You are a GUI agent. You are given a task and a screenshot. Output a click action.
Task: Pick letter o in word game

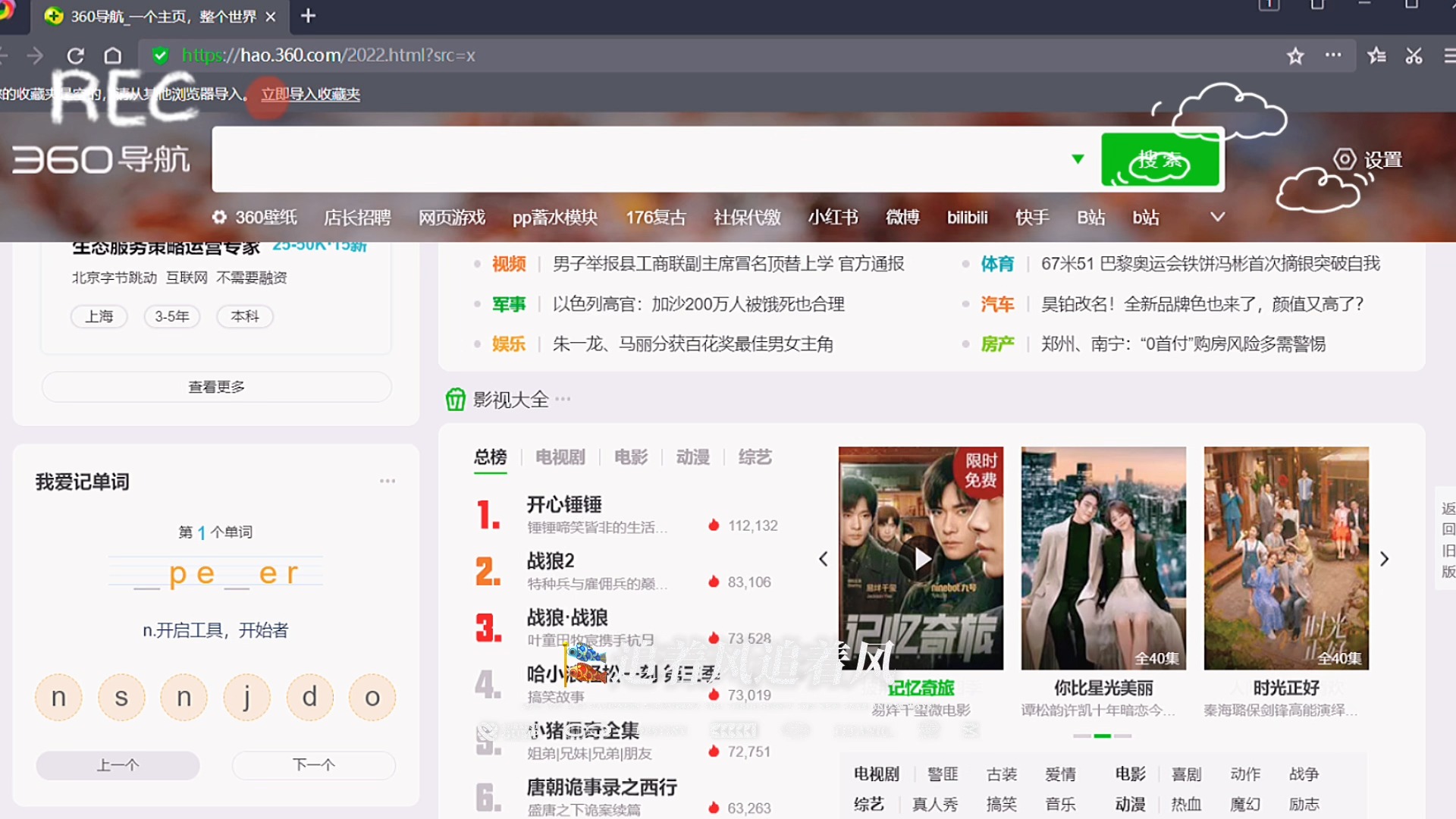pos(372,697)
